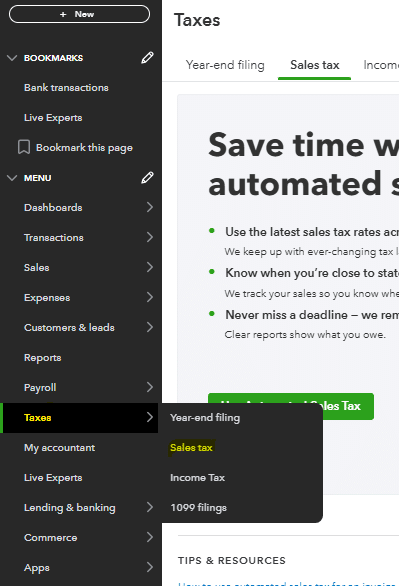Viewport: 399px width, 586px height.
Task: Click the bookmark icon beside Bookmark this page
Action: click(x=24, y=147)
